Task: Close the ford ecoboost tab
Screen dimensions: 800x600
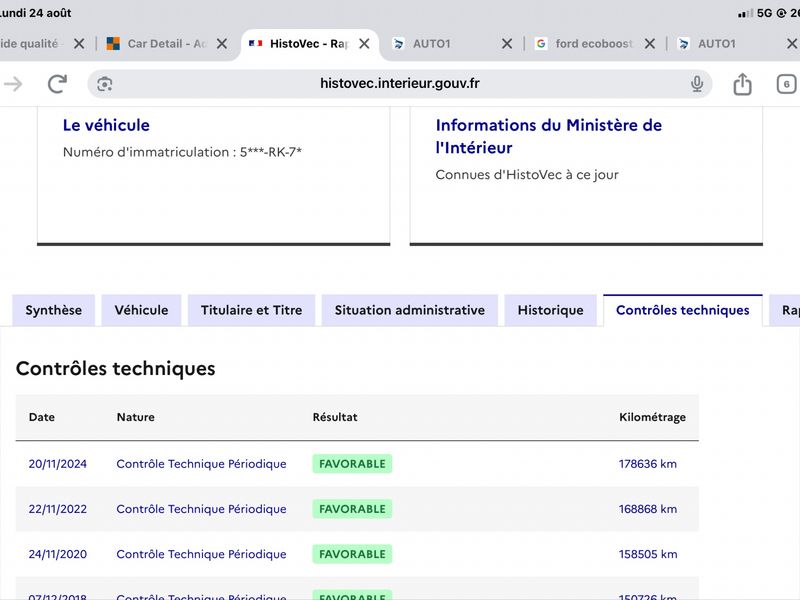Action: [649, 44]
